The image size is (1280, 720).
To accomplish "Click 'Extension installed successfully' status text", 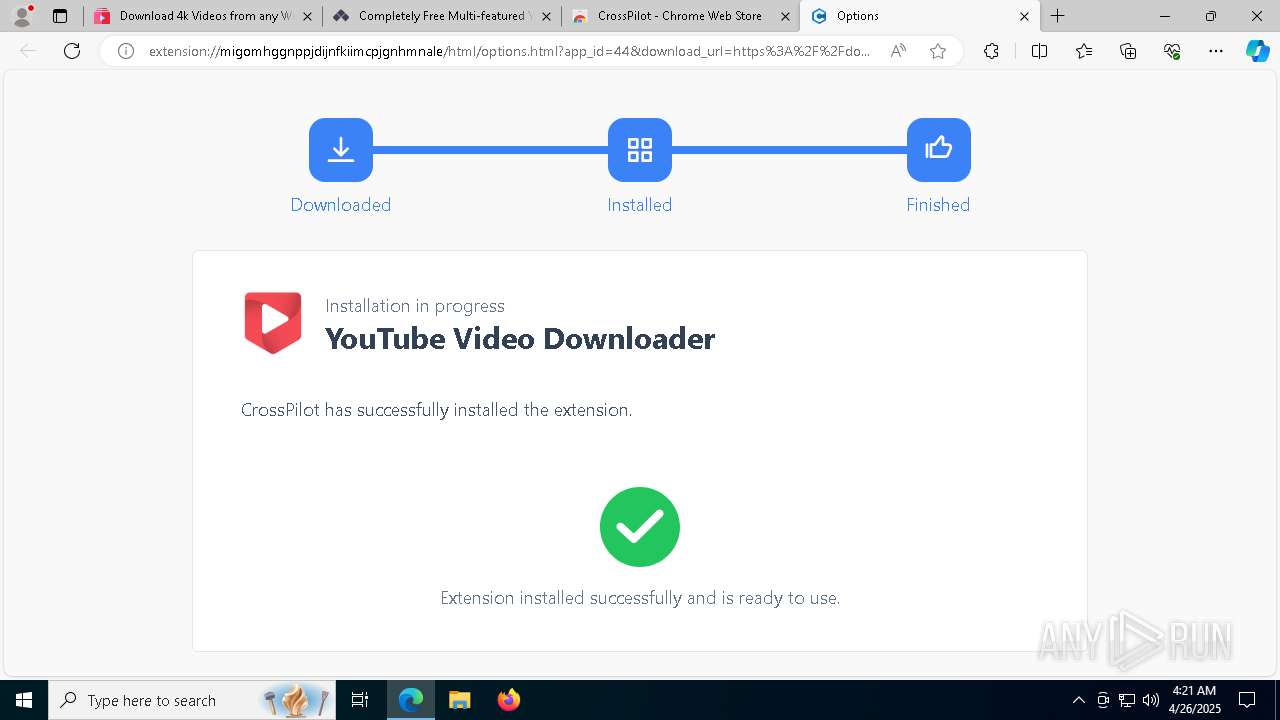I will pos(640,598).
